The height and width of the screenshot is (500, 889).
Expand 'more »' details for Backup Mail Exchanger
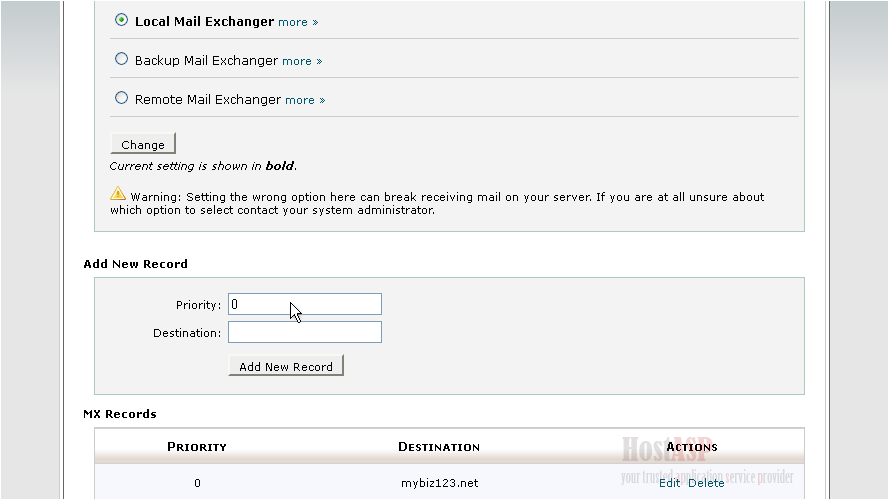coord(302,61)
